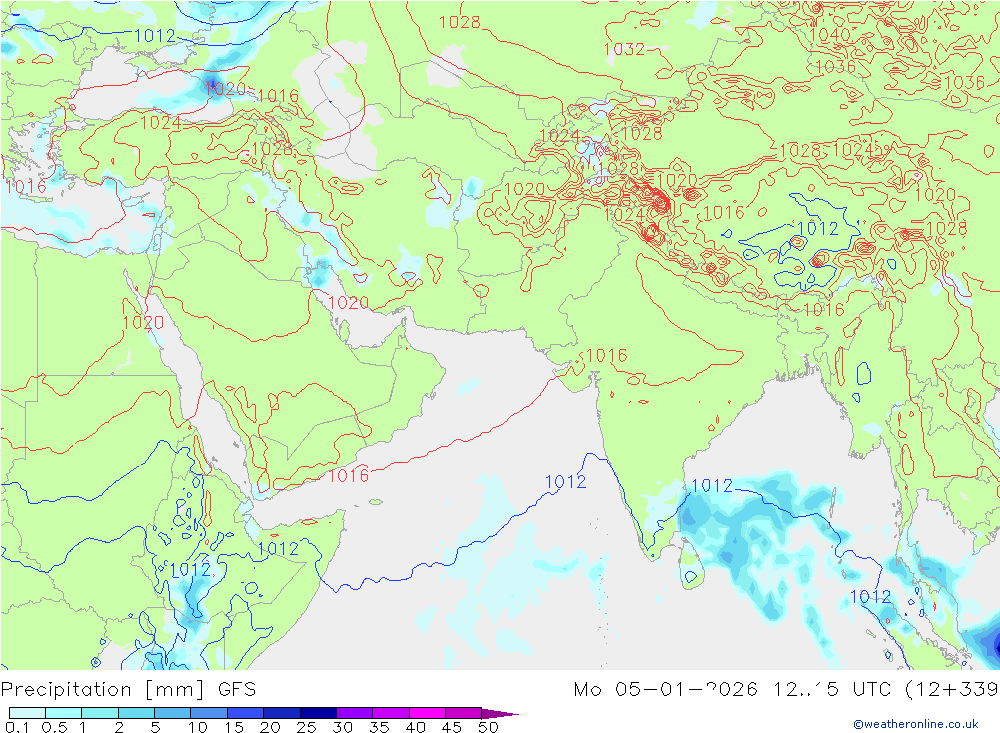Screen dimensions: 1000x733
Task: Select the violet legend swatch between 30 and 35
Action: pyautogui.click(x=355, y=713)
